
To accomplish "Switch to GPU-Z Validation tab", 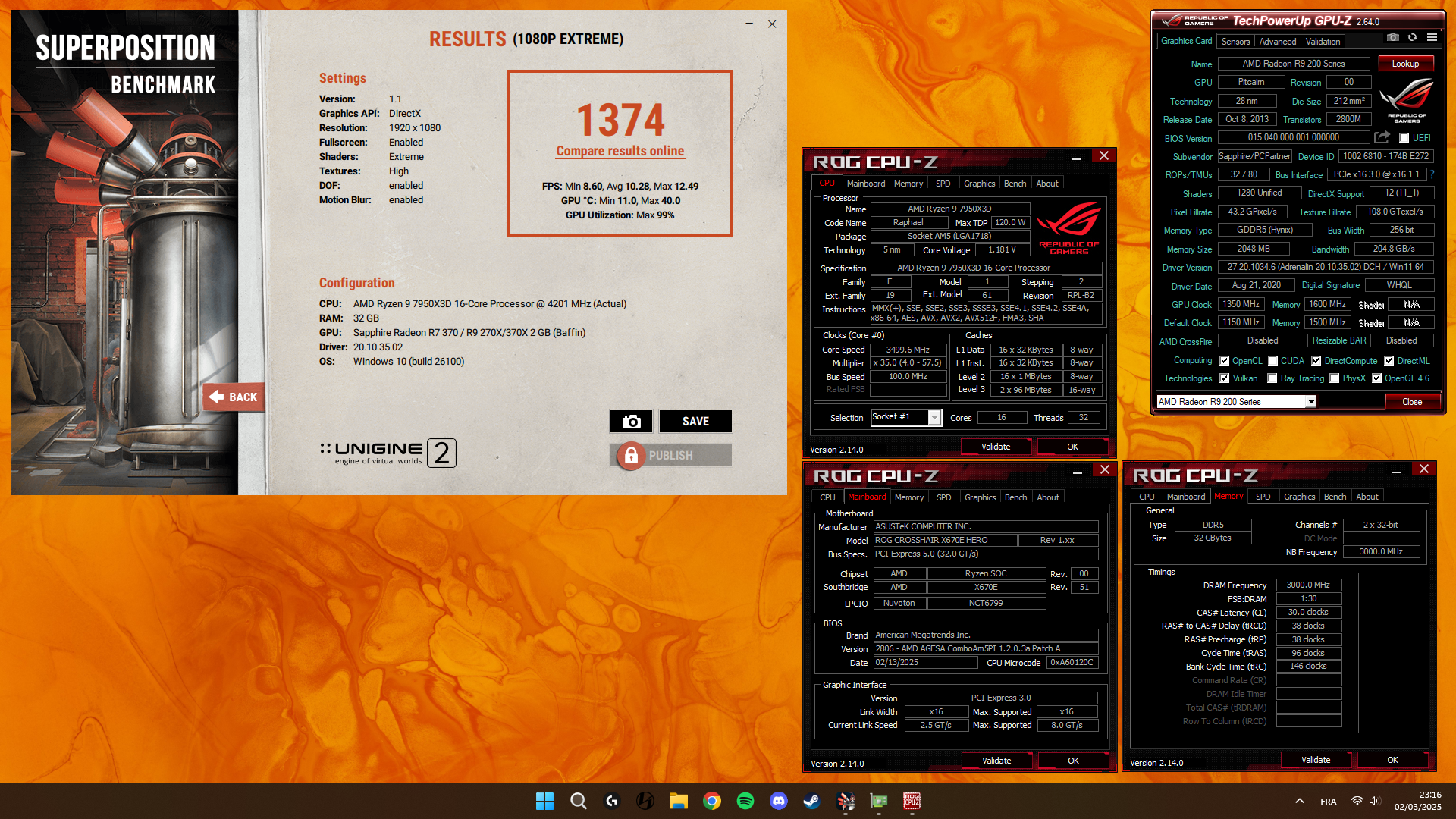I will [1323, 42].
